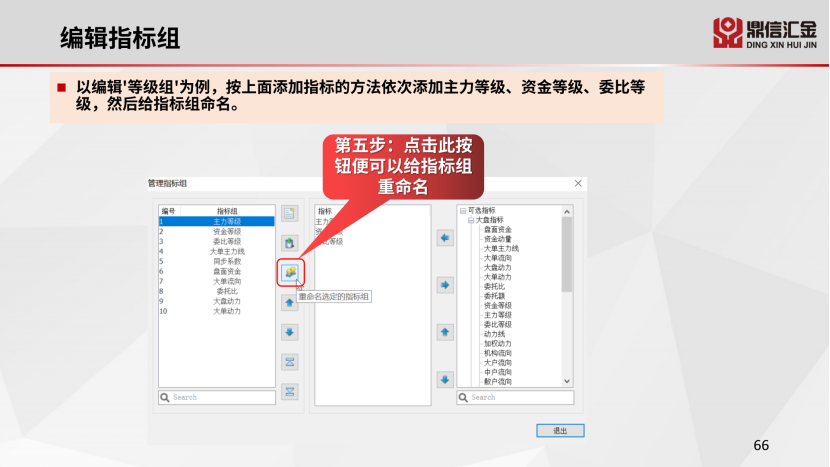Select 大单主力线 in the indicator tree
This screenshot has width=830, height=467.
pyautogui.click(x=501, y=248)
